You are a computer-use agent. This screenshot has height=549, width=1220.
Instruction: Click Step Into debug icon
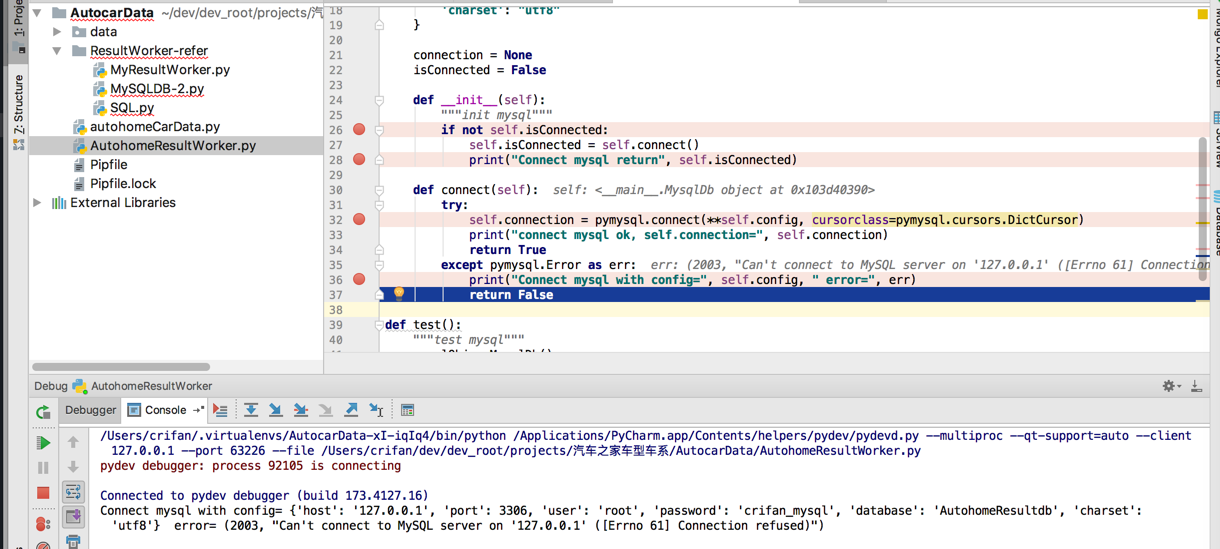click(x=276, y=410)
